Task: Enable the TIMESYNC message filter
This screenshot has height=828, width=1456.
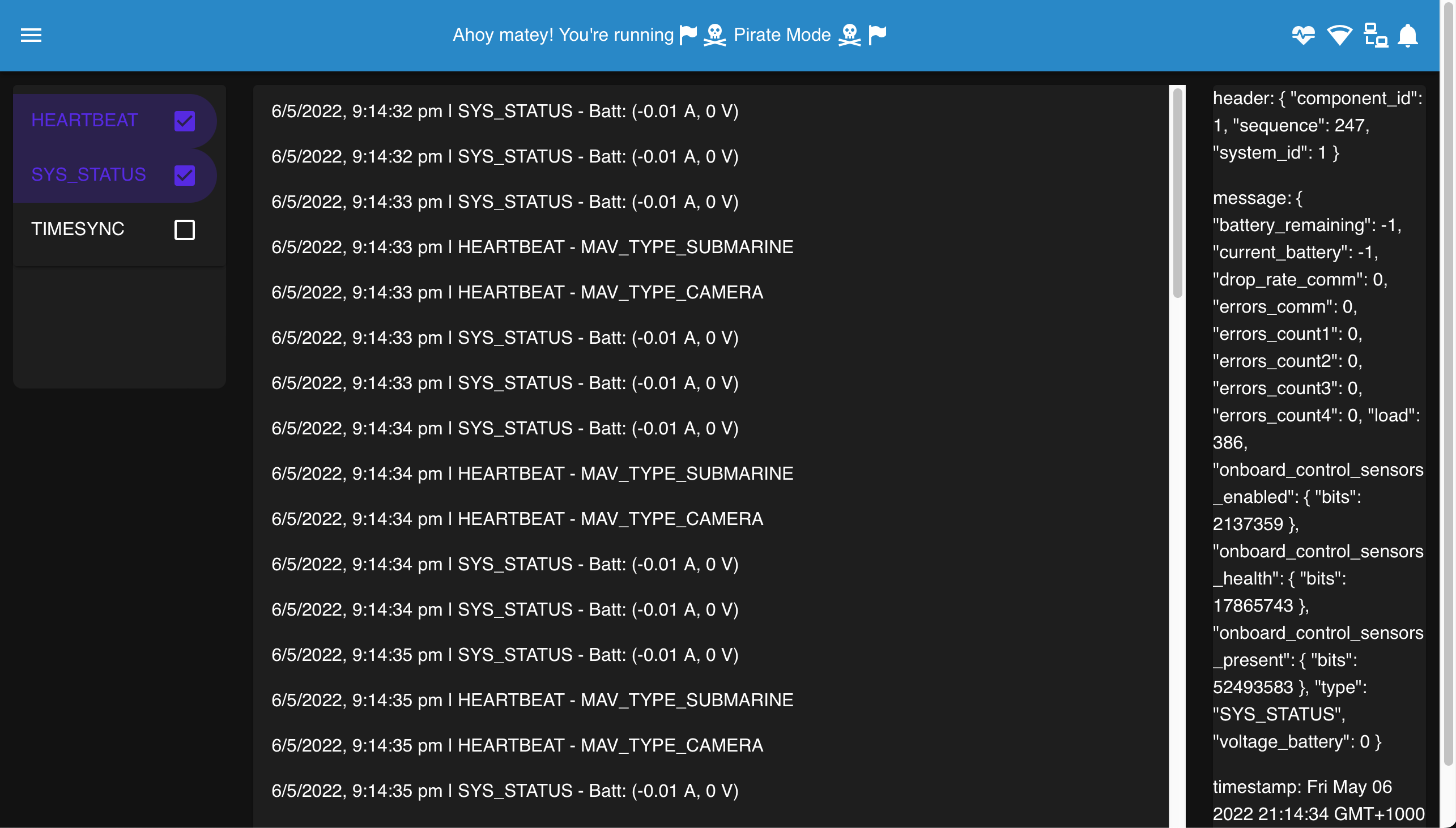Action: [x=184, y=228]
